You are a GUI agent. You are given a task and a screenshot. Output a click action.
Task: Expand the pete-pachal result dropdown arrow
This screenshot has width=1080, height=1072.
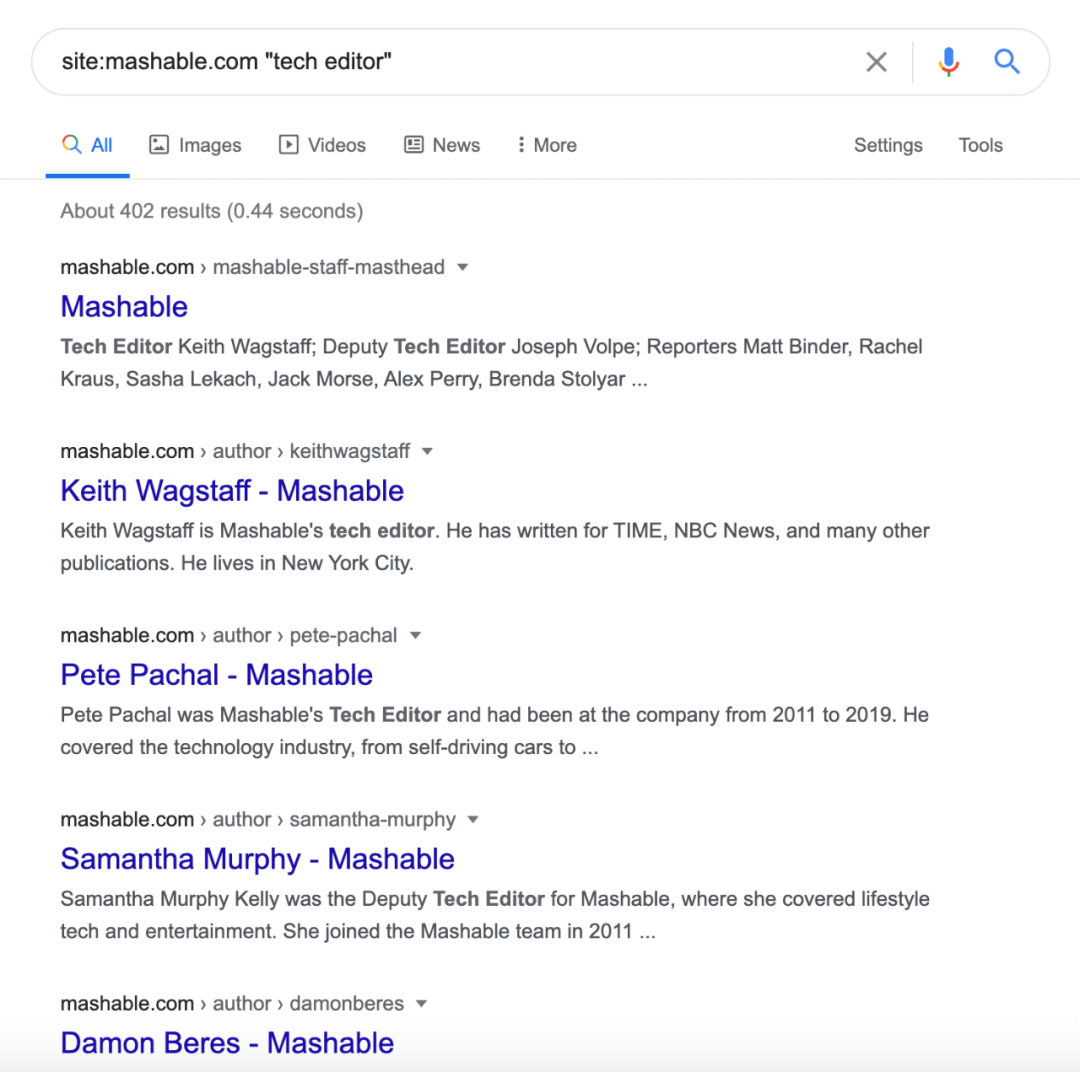pos(415,635)
